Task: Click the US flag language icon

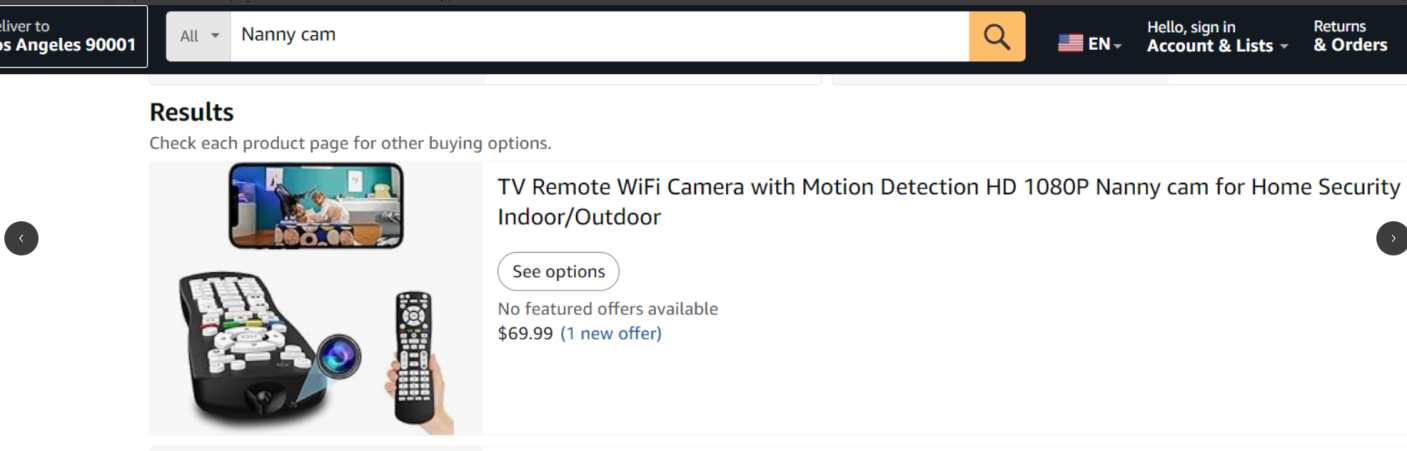Action: pyautogui.click(x=1070, y=43)
